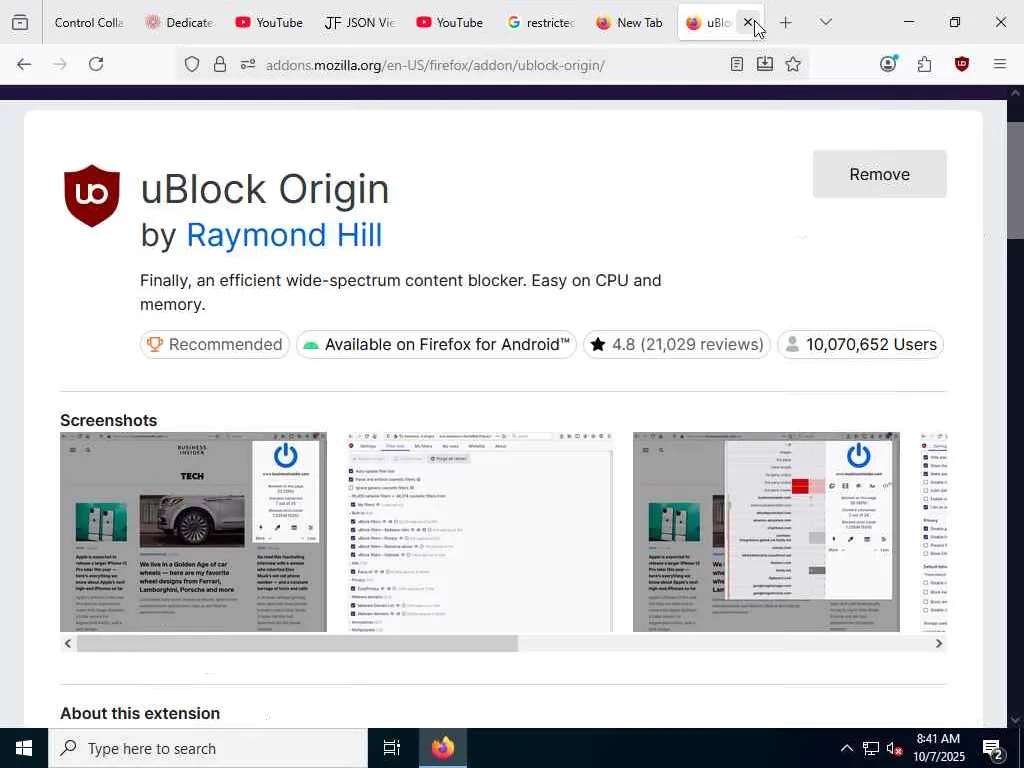
Task: Toggle Reader View icon
Action: pos(737,64)
